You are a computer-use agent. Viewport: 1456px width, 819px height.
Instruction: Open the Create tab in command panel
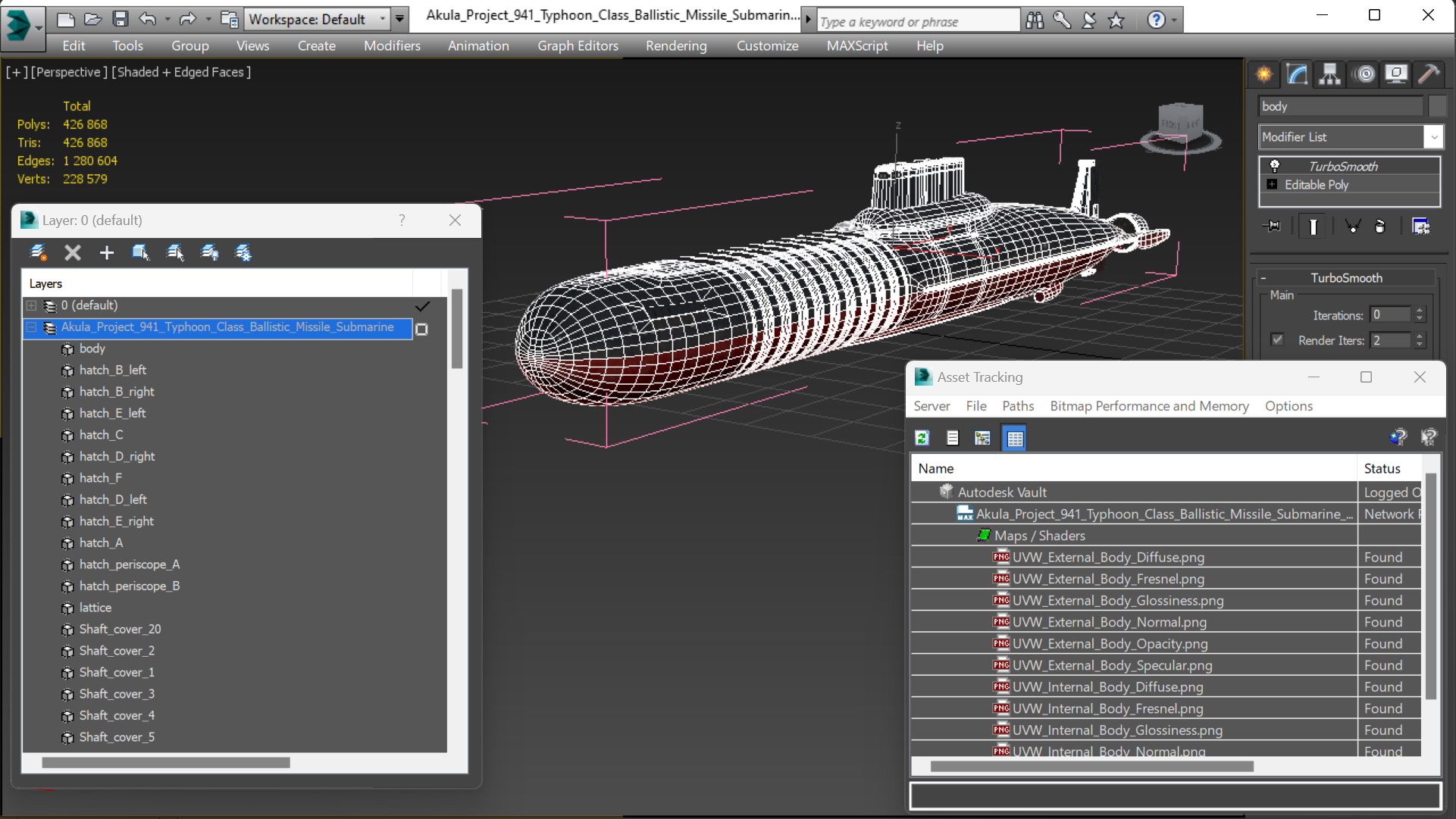pos(1264,74)
